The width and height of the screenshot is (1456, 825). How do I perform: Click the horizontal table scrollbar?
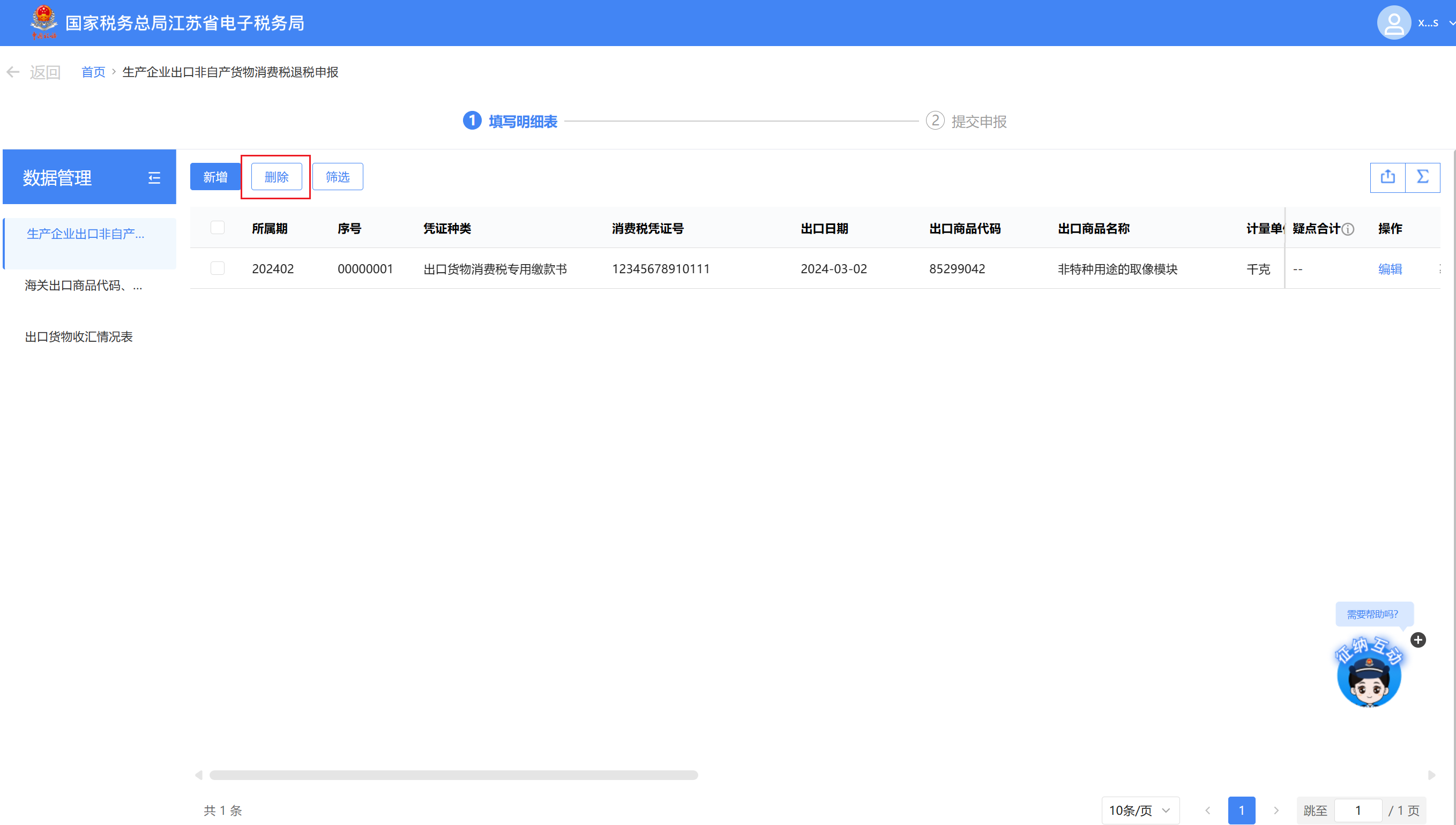tap(453, 775)
